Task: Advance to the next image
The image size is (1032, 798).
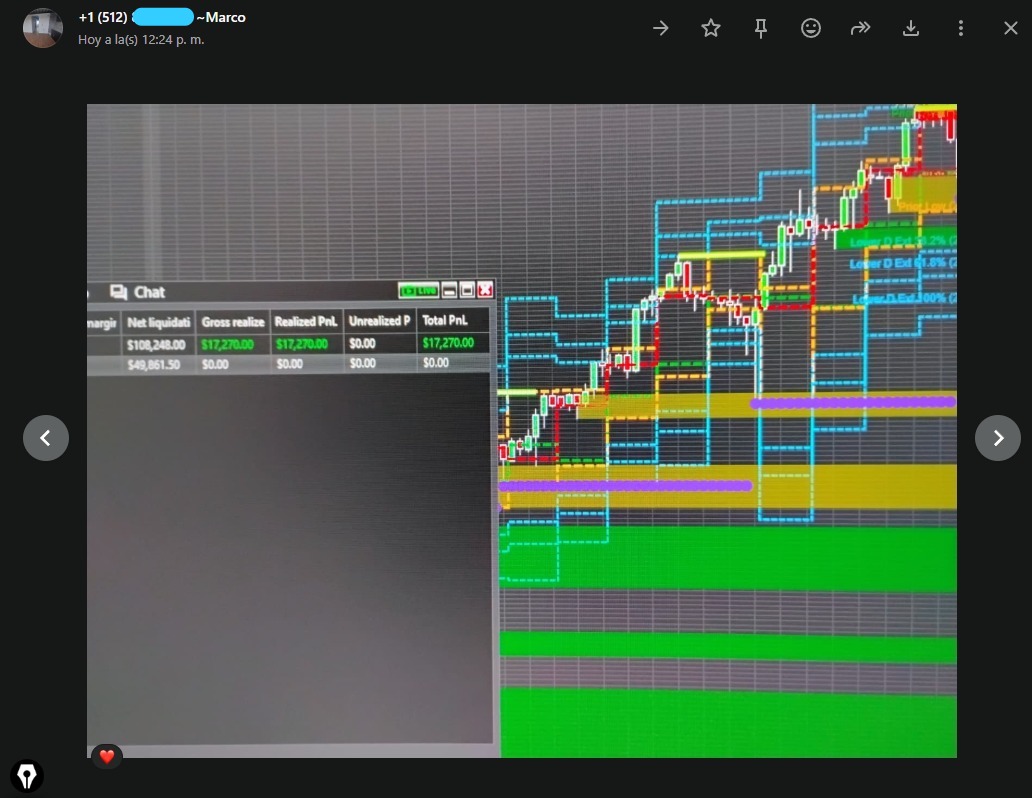Action: 997,438
